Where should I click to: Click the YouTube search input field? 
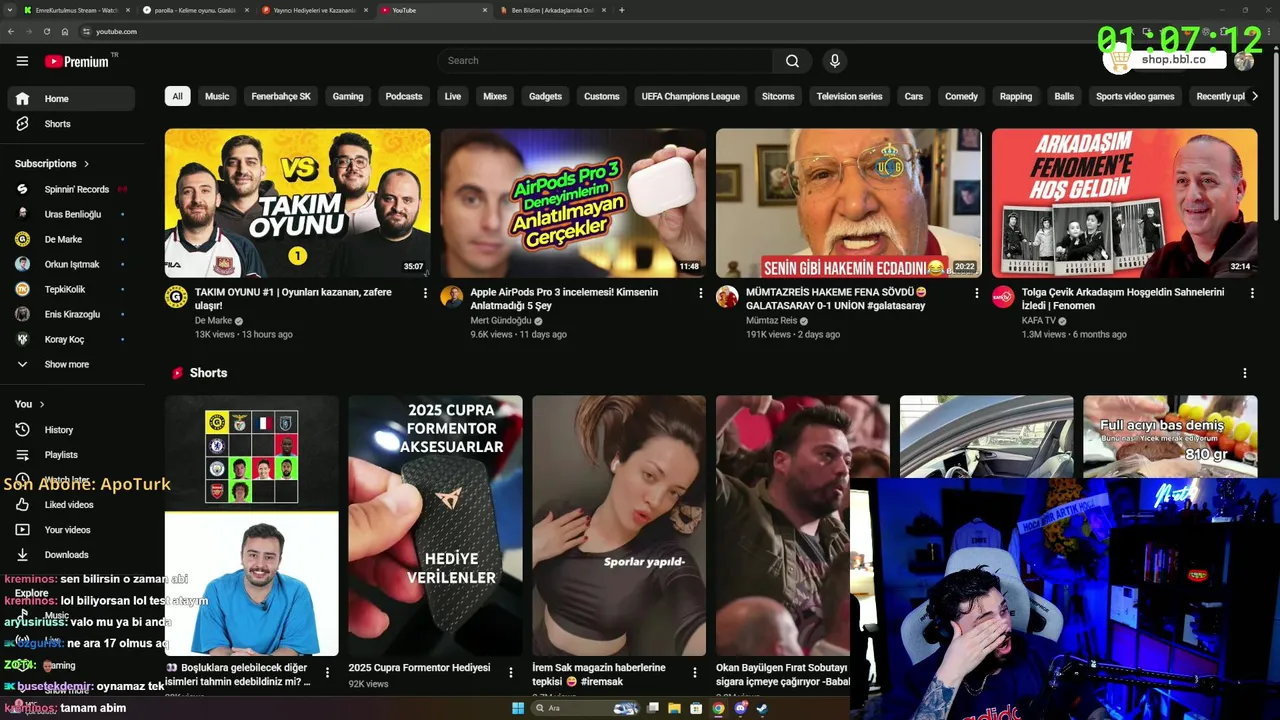click(605, 61)
